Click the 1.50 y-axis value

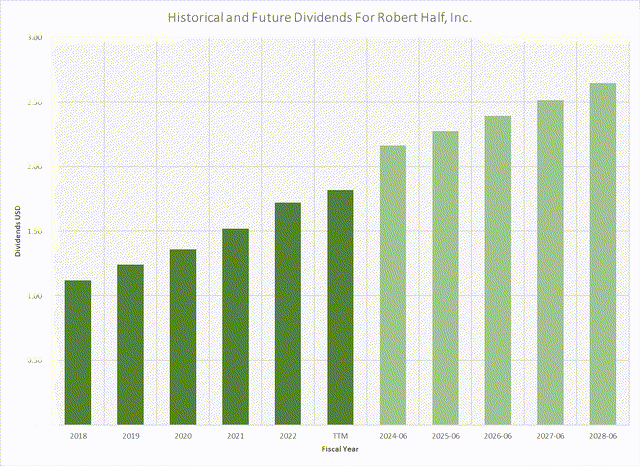[x=35, y=231]
